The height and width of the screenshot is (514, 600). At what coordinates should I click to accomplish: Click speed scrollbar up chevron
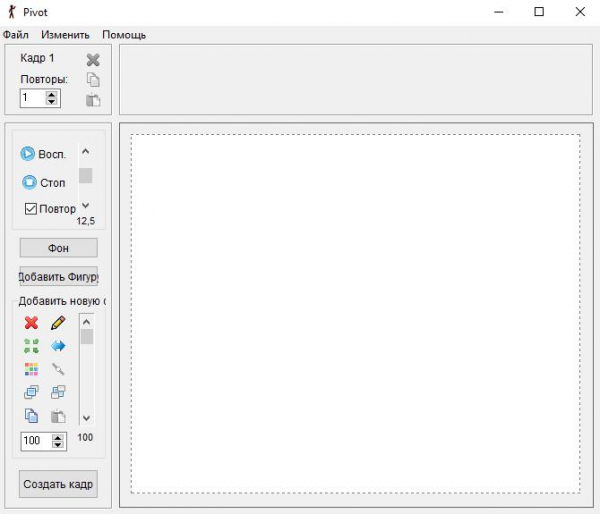click(x=86, y=152)
